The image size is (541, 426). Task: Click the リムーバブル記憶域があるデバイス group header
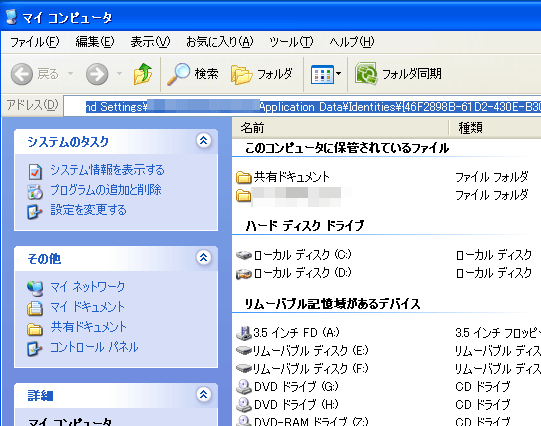(x=333, y=304)
